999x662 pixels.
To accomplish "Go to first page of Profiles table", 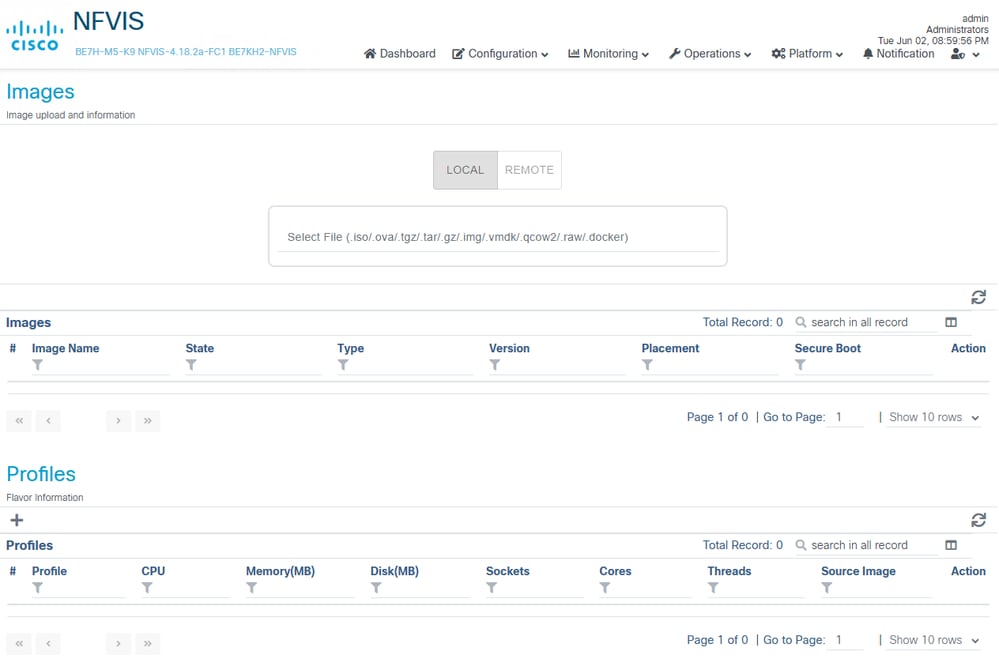I will 19,644.
